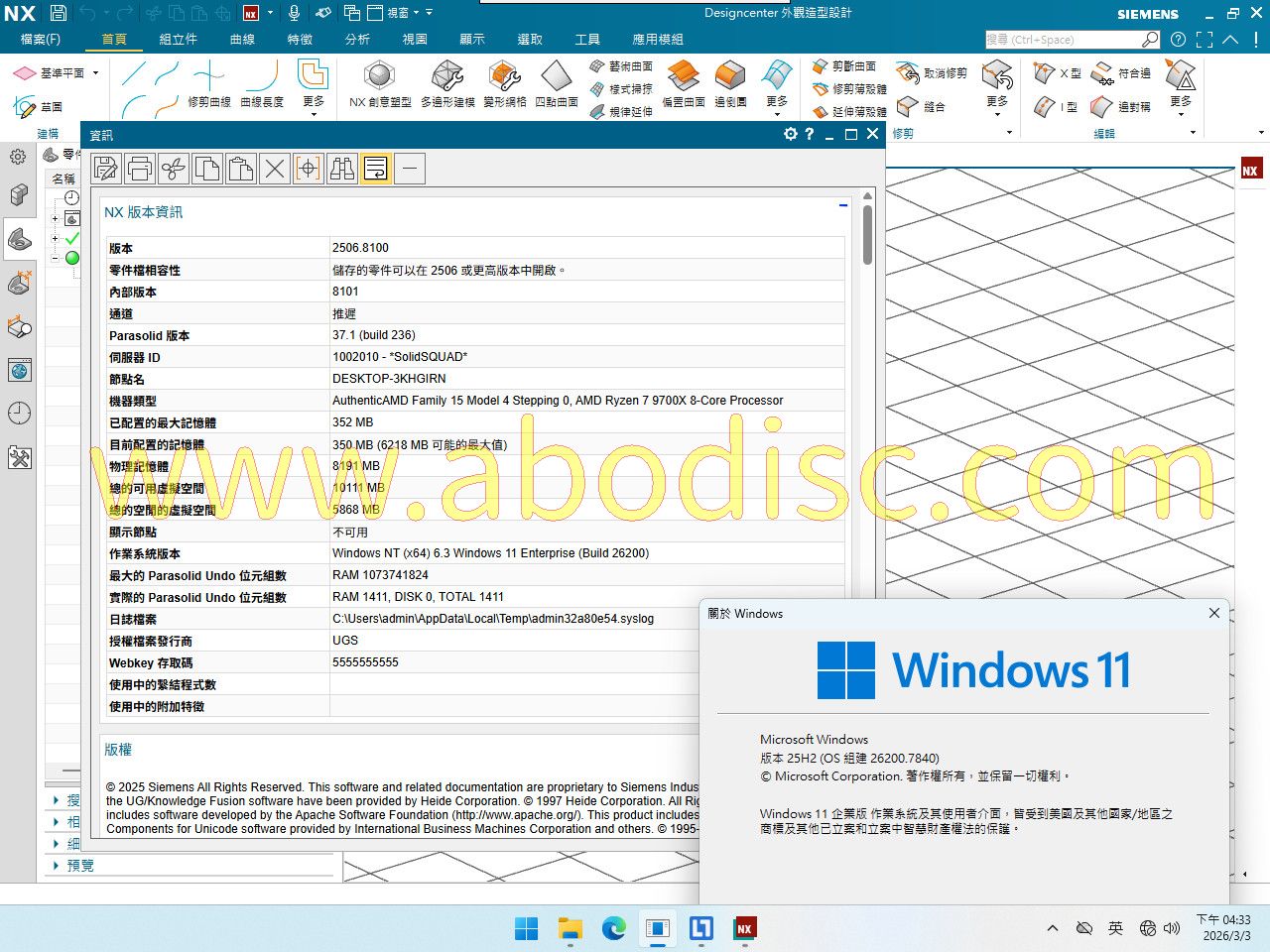Open the 基準平面 dropdown arrow
The width and height of the screenshot is (1270, 952).
point(95,73)
